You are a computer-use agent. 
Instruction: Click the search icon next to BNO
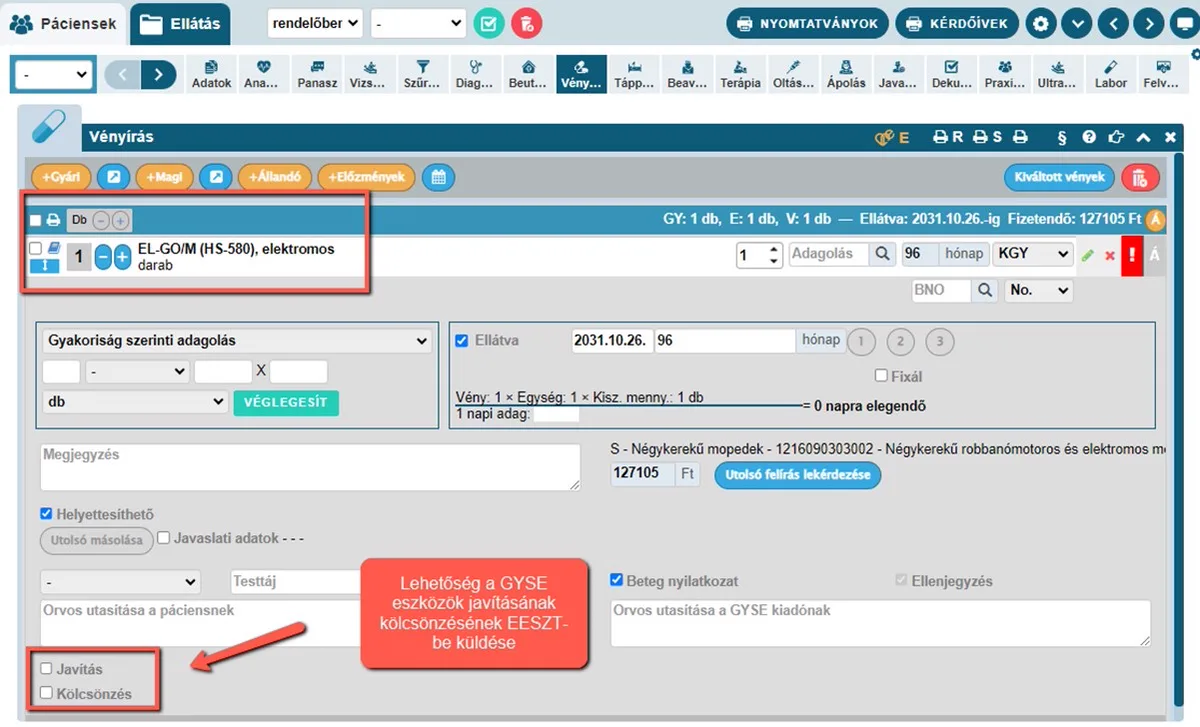pos(984,290)
